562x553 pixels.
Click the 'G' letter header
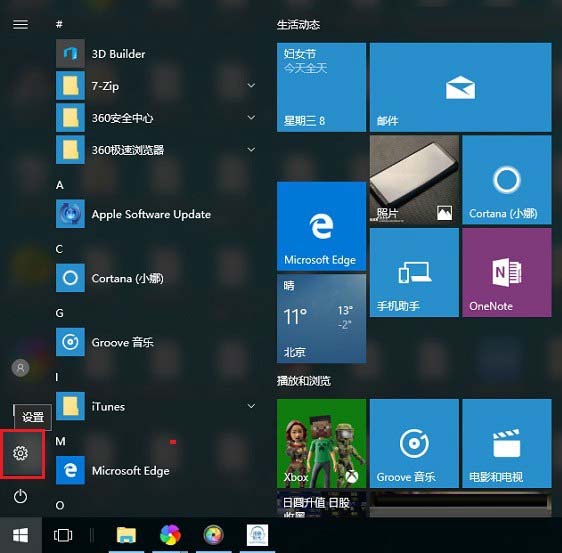click(x=59, y=313)
